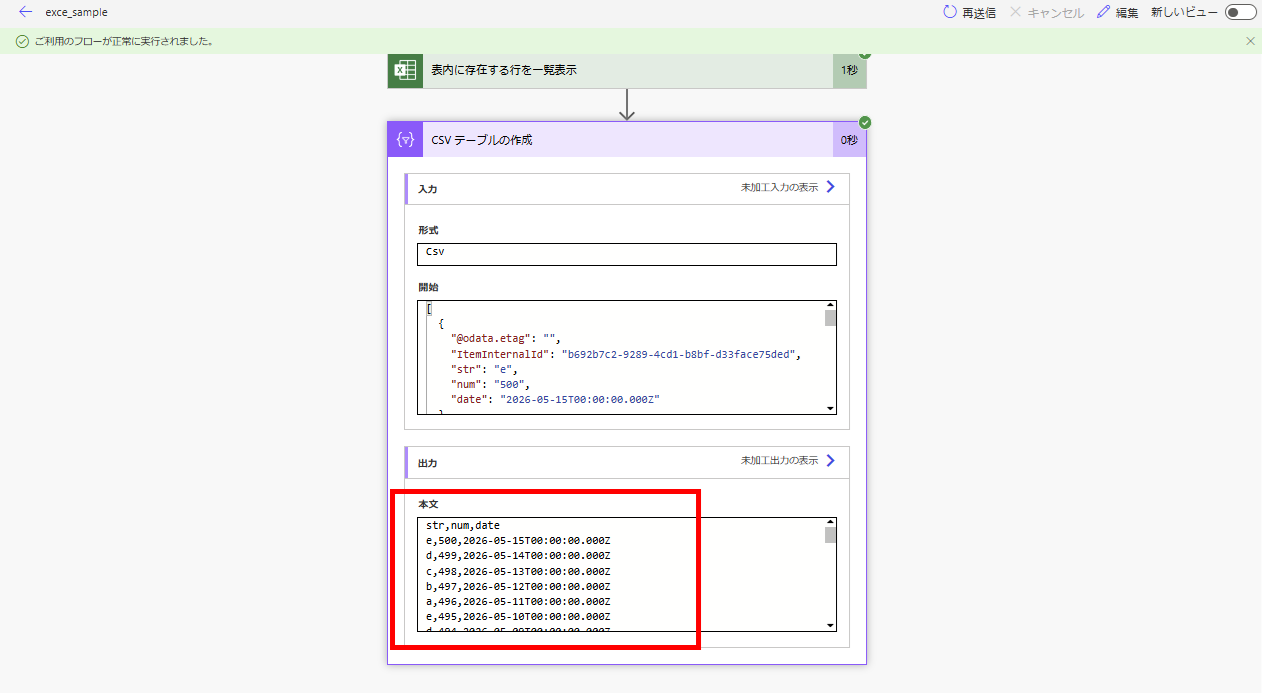The image size is (1262, 693).
Task: Click the 再送信 button
Action: [969, 12]
